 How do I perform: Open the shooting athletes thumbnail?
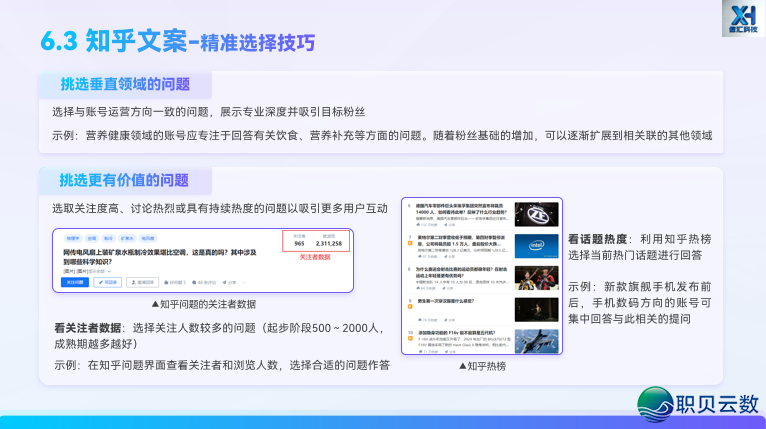coord(536,278)
